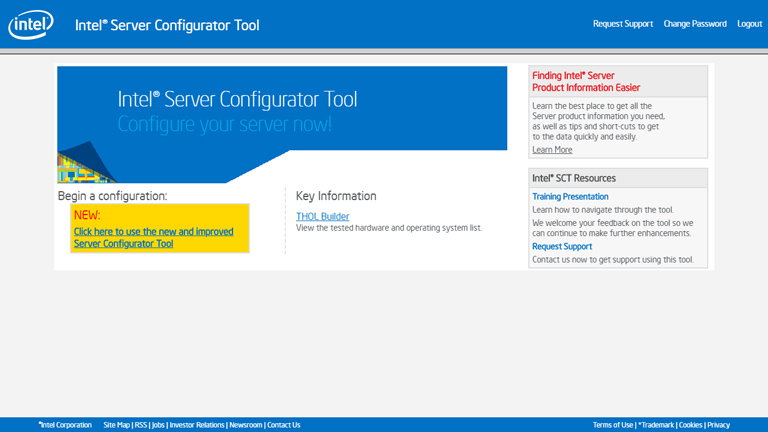Open Cookies link in footer
Screen dimensions: 768x432
coord(691,425)
